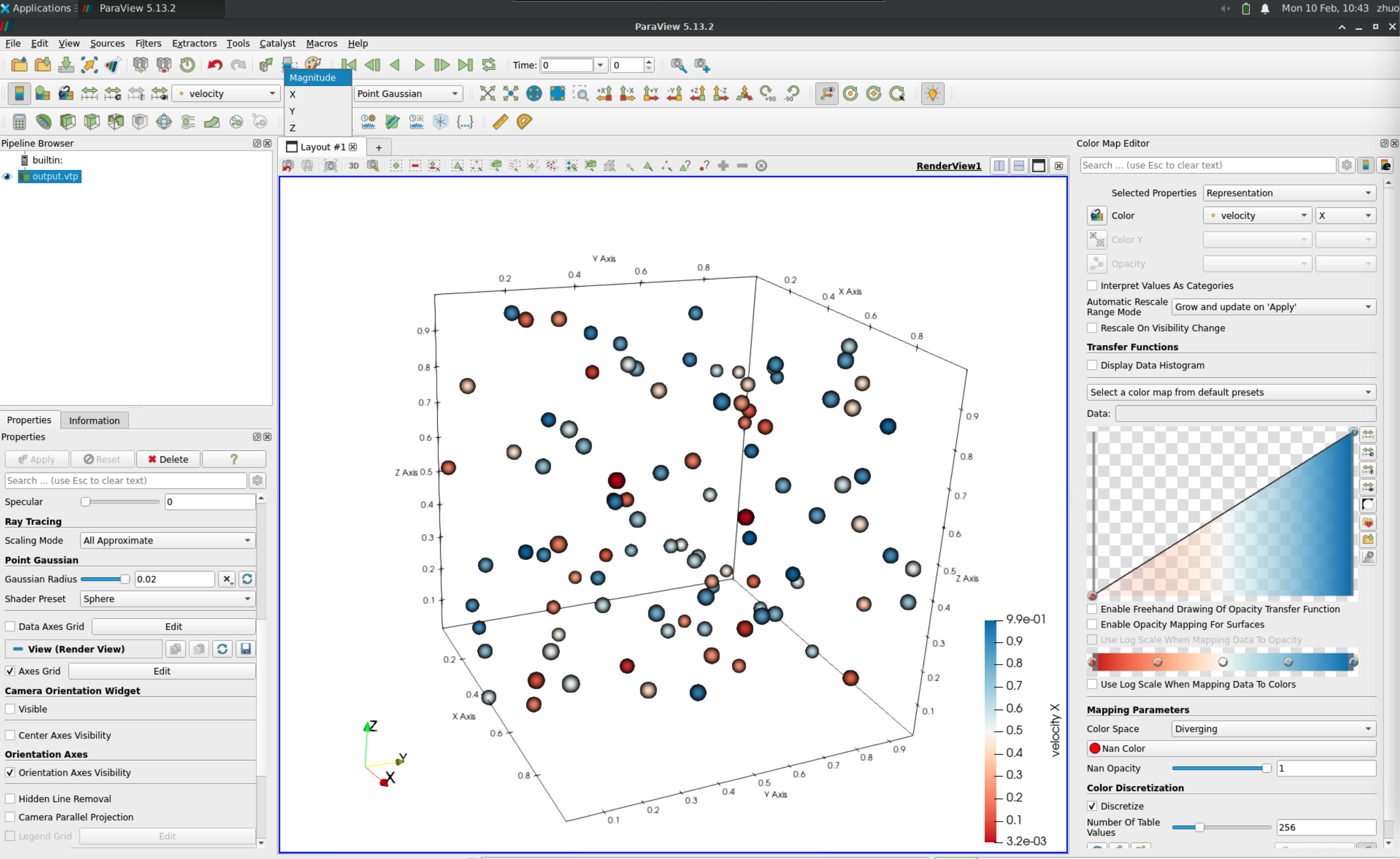1400x859 pixels.
Task: Open the Sources menu
Action: [x=107, y=43]
